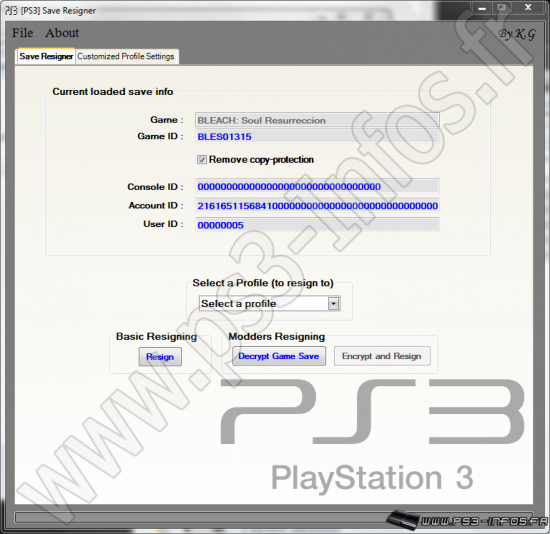Click the Account ID field
This screenshot has height=534, width=550.
tap(317, 206)
